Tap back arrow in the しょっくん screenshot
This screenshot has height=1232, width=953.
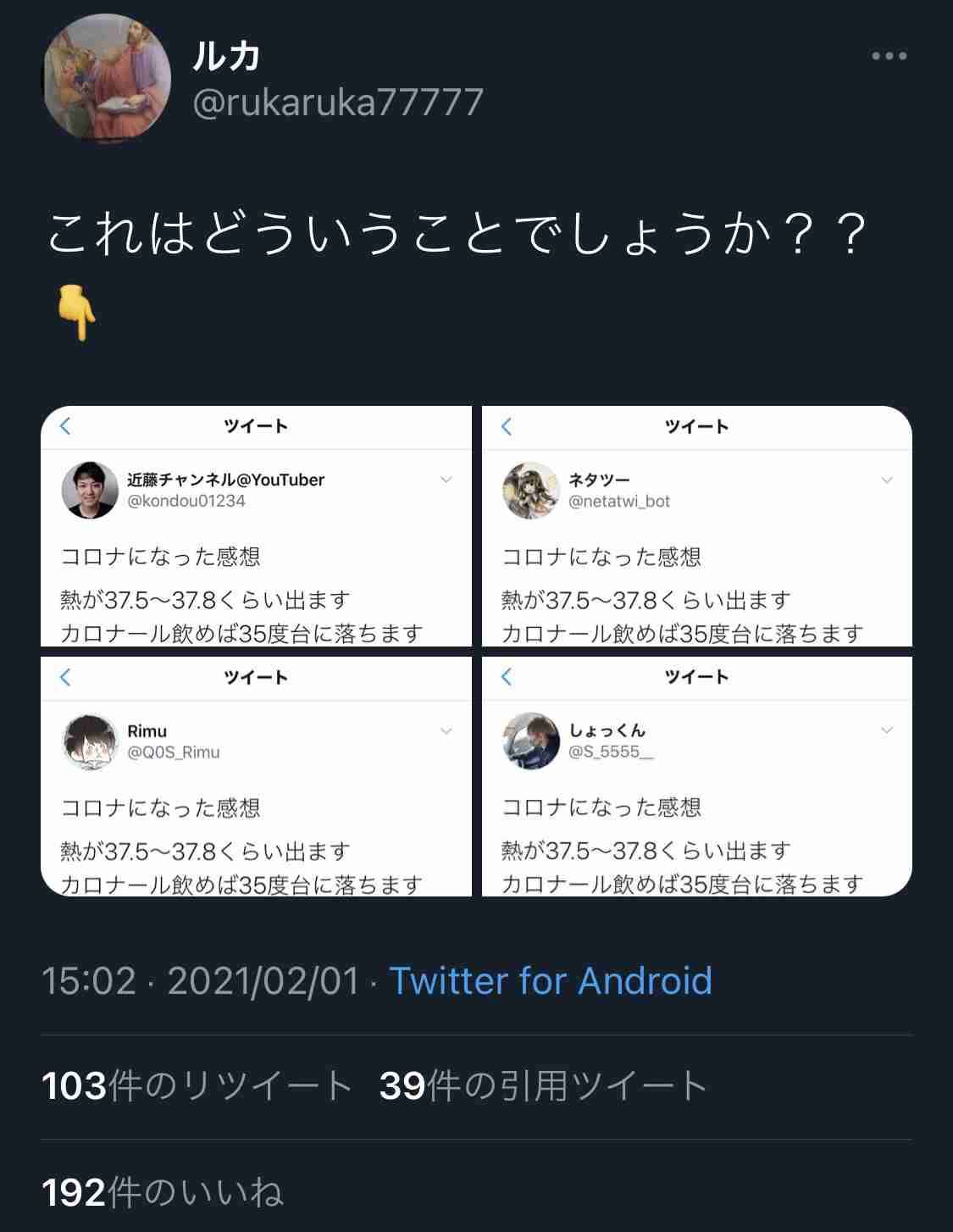pyautogui.click(x=507, y=676)
